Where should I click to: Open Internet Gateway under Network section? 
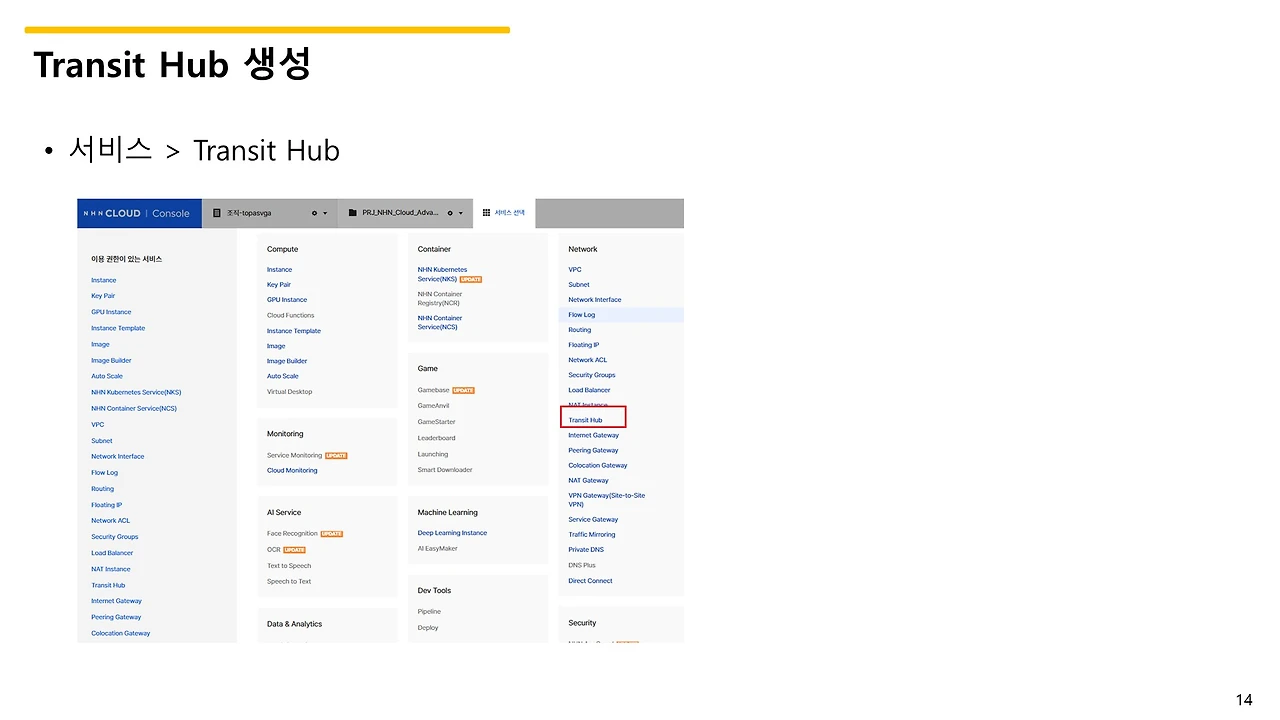click(594, 435)
